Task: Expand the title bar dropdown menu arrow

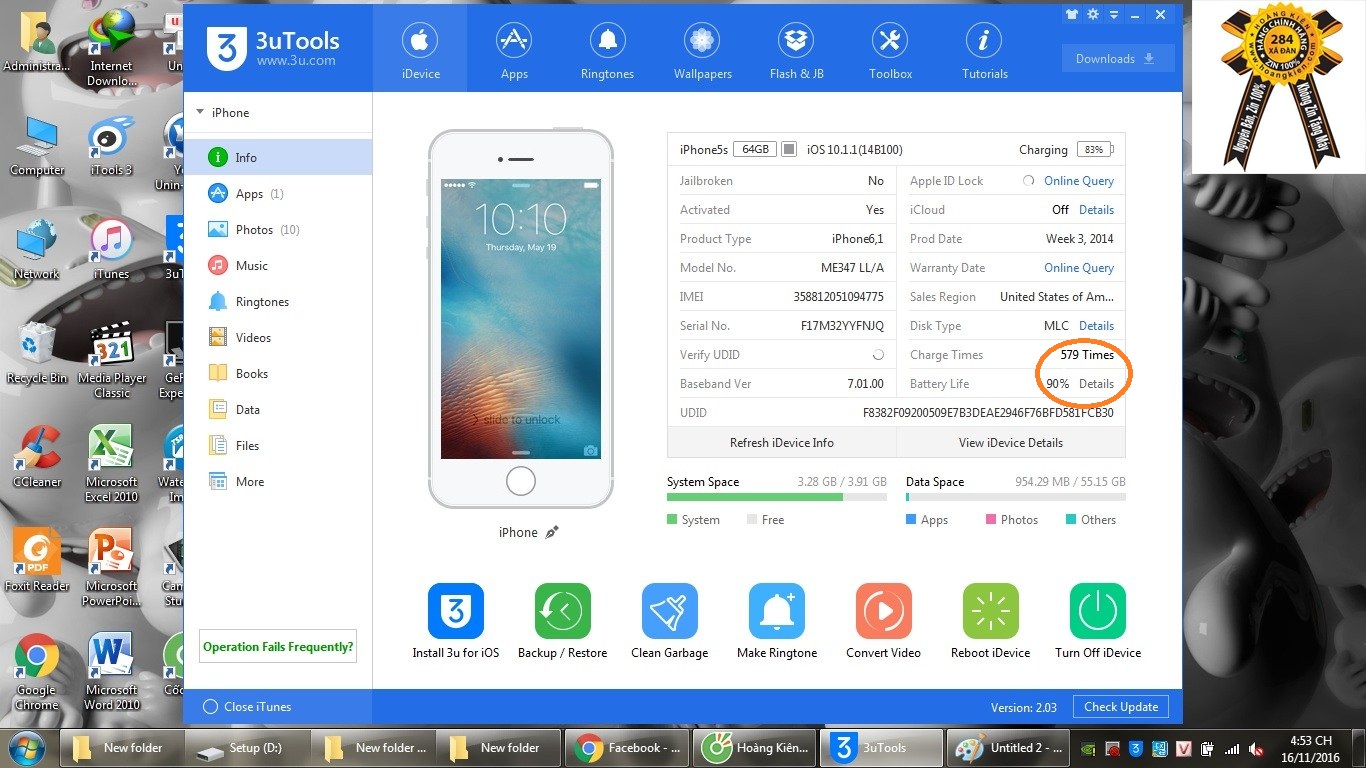Action: tap(1112, 15)
